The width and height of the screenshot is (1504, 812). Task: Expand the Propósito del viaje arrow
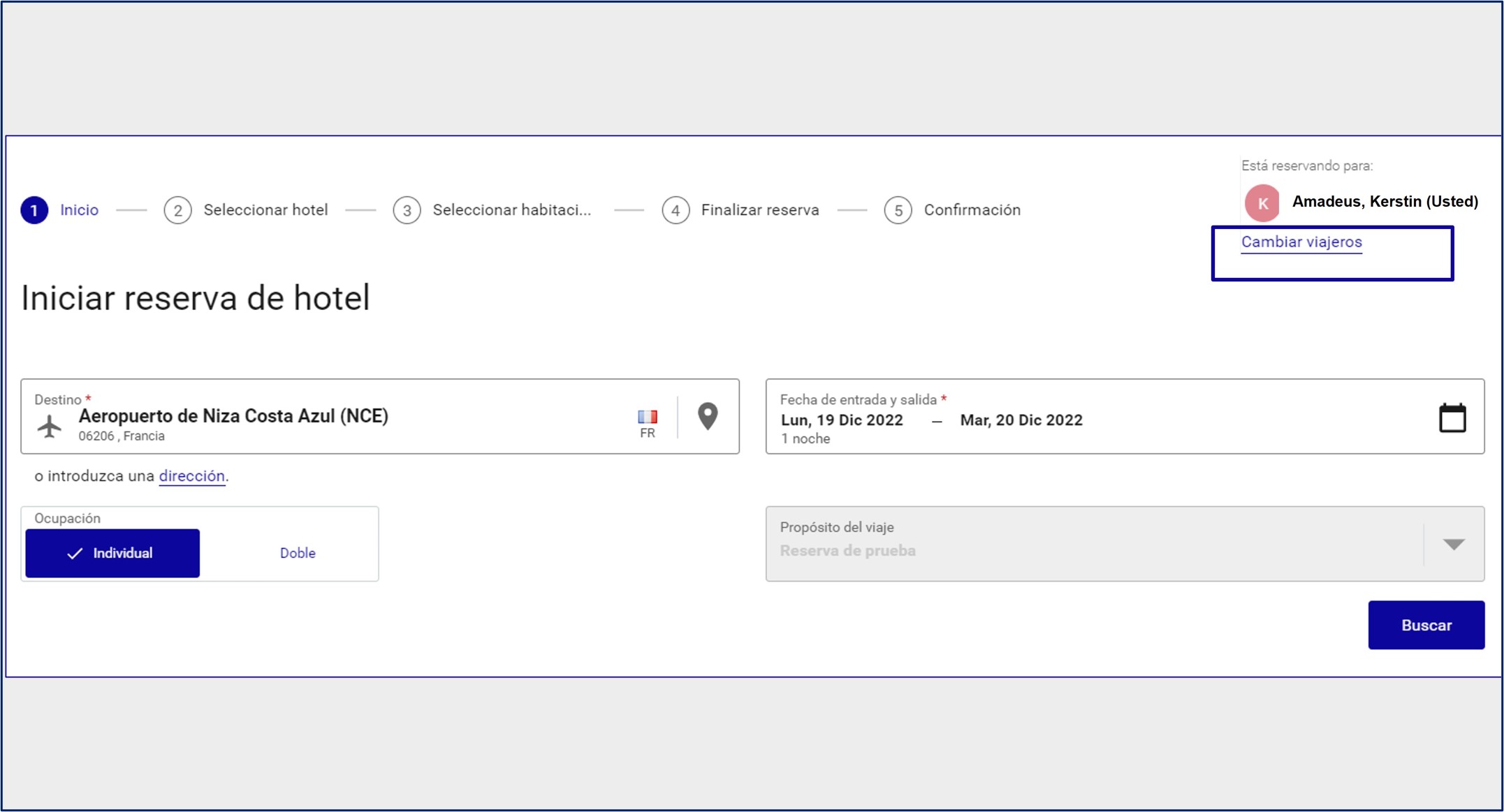click(1454, 545)
